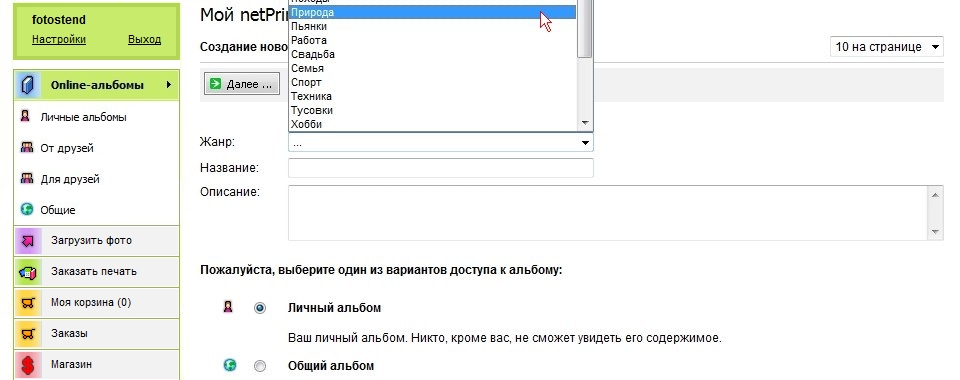Select the Общий альбом radio button
This screenshot has width=960, height=380.
point(260,367)
